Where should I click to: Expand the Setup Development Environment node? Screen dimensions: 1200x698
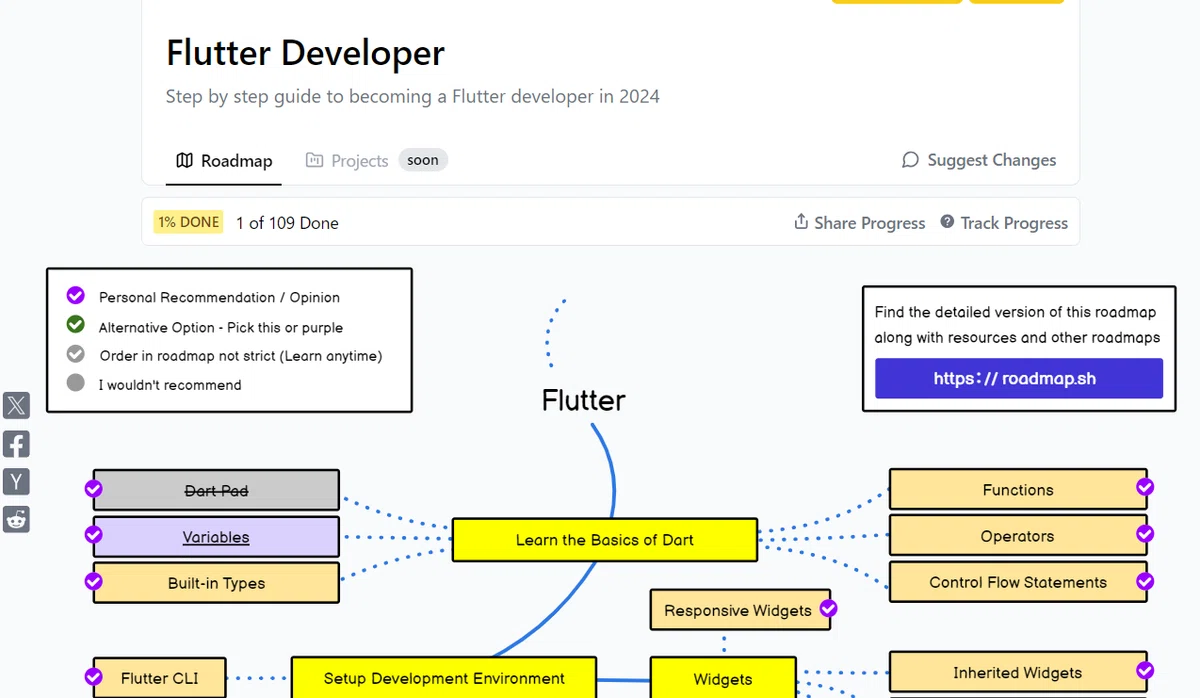tap(444, 677)
